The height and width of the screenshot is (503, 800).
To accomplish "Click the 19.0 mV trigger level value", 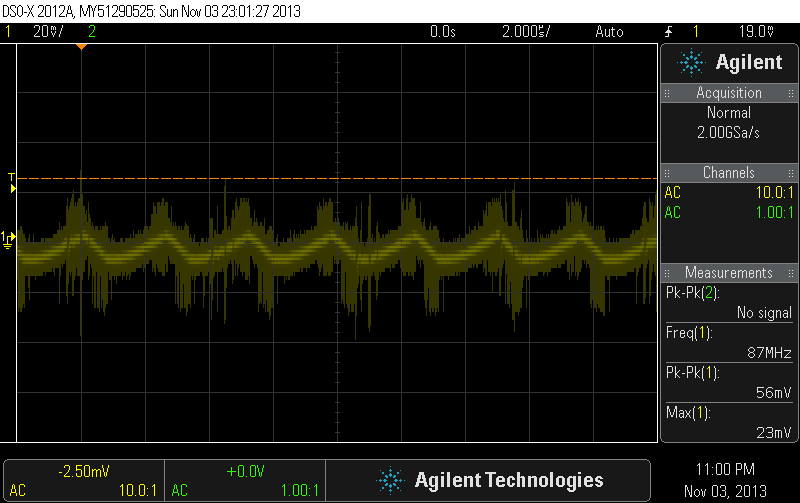I will (x=756, y=32).
